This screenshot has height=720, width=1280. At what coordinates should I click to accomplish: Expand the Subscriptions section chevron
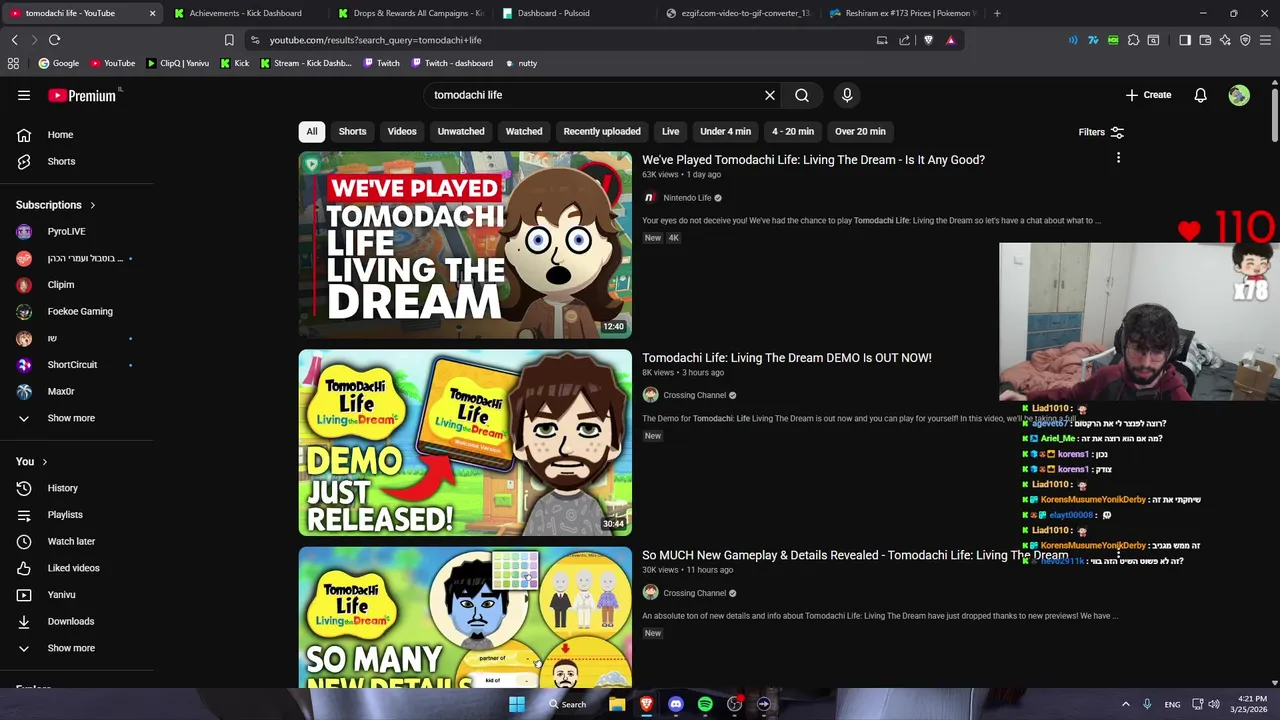(93, 205)
